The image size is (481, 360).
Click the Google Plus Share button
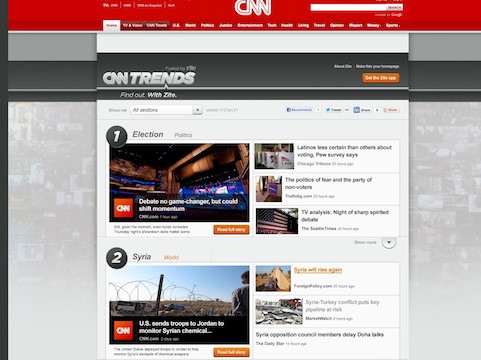[x=391, y=110]
